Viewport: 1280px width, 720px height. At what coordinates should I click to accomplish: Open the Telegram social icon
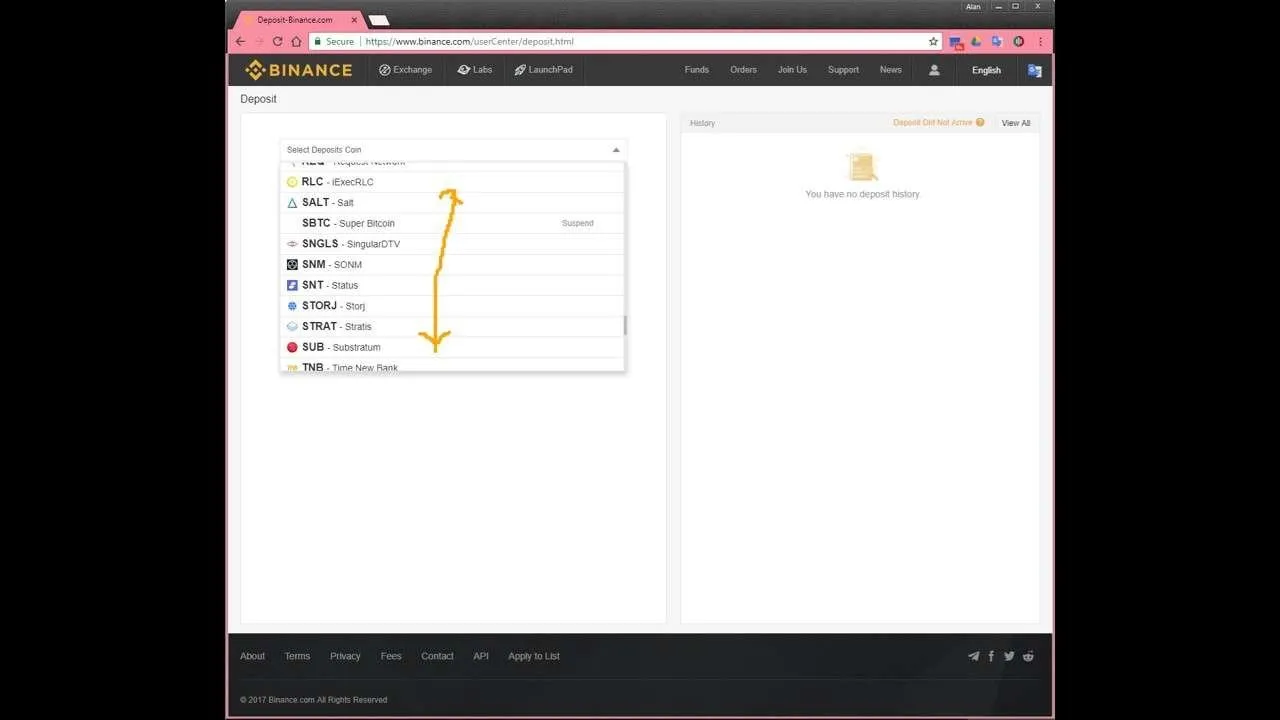coord(974,656)
